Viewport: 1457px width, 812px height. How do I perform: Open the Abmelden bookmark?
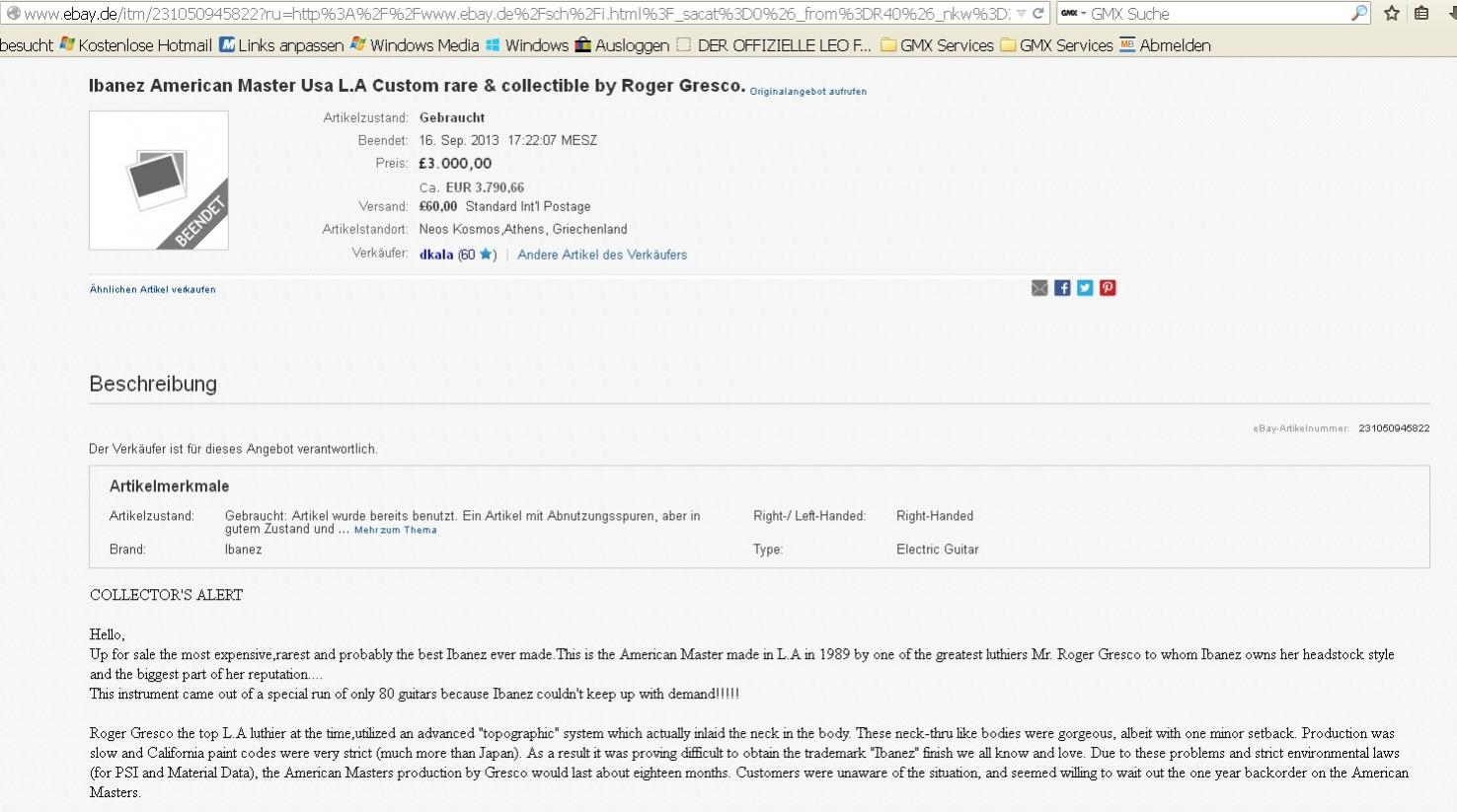click(x=1165, y=45)
